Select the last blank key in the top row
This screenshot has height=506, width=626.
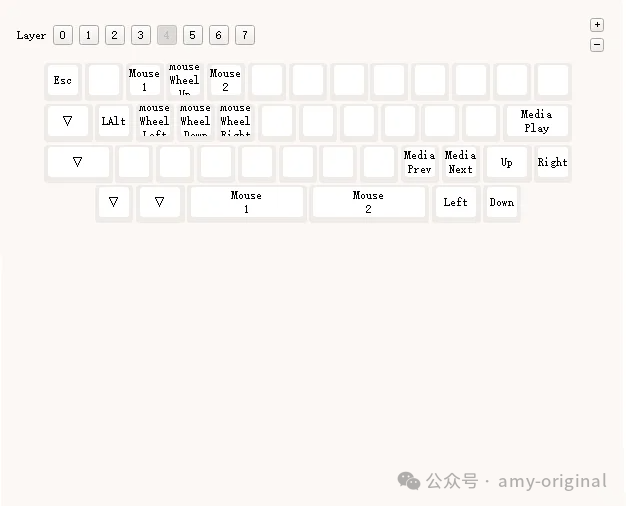[x=553, y=81]
